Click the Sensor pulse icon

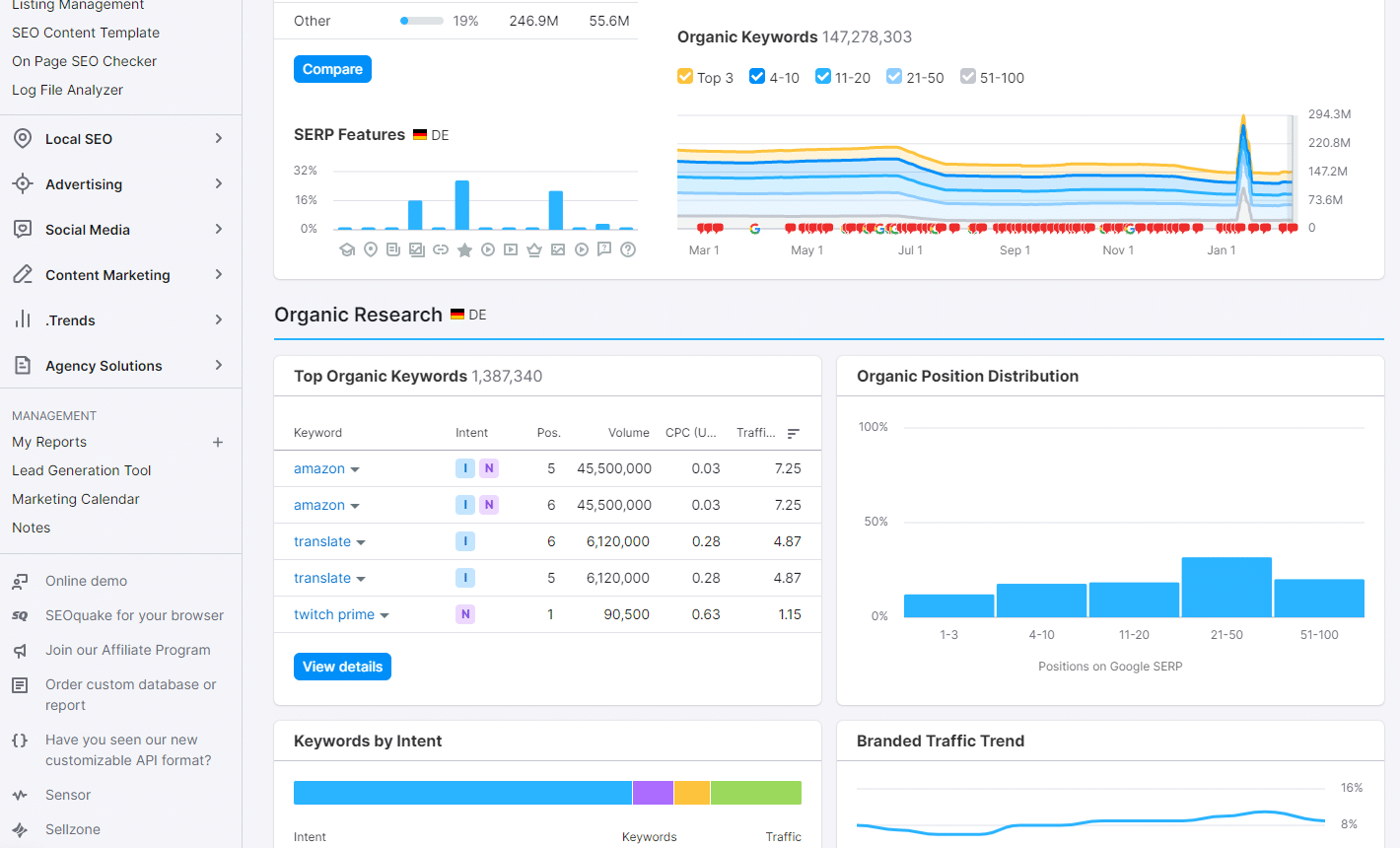click(20, 796)
